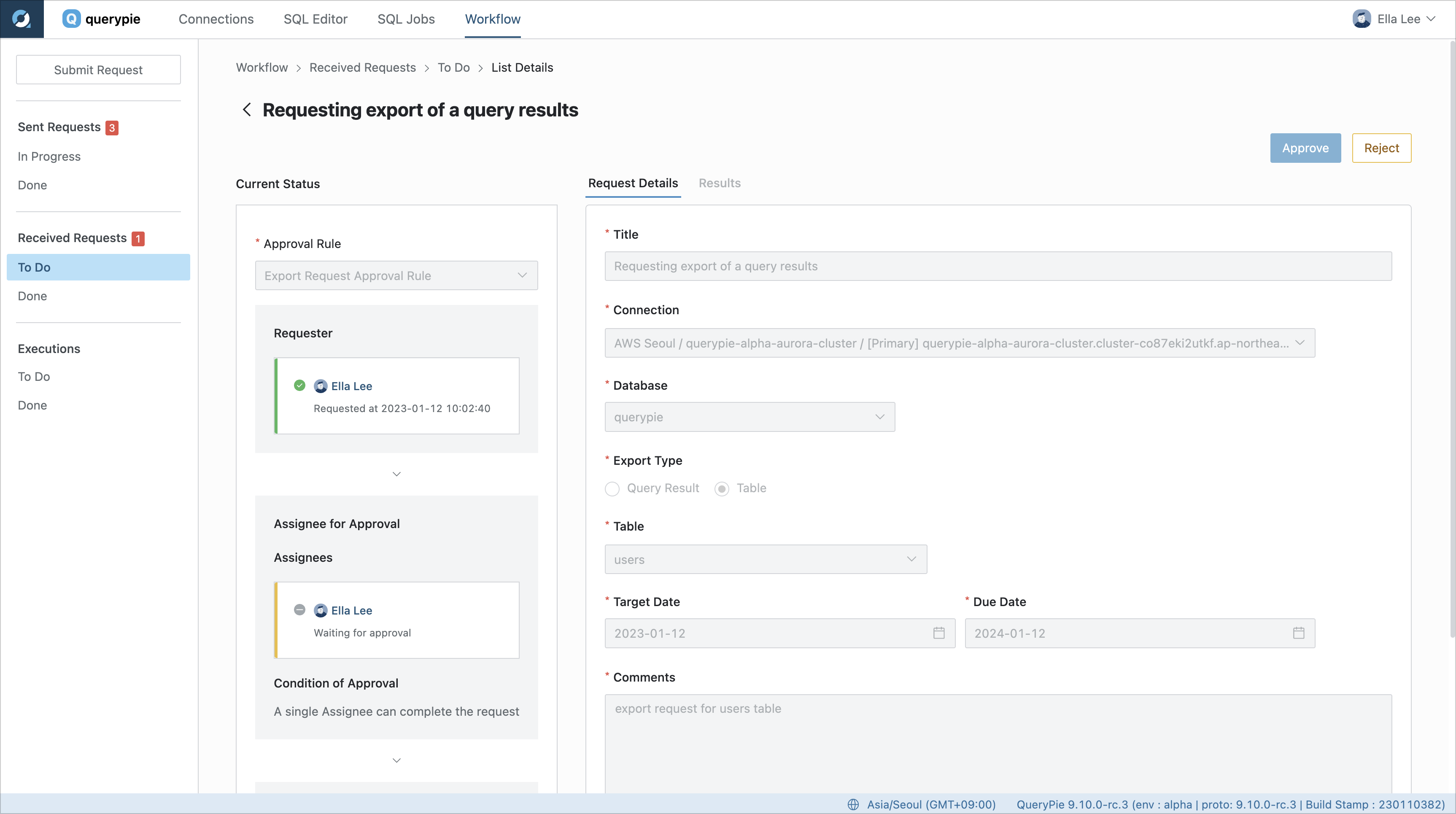Open requester Ella Lee name link
The image size is (1456, 814).
tap(352, 386)
